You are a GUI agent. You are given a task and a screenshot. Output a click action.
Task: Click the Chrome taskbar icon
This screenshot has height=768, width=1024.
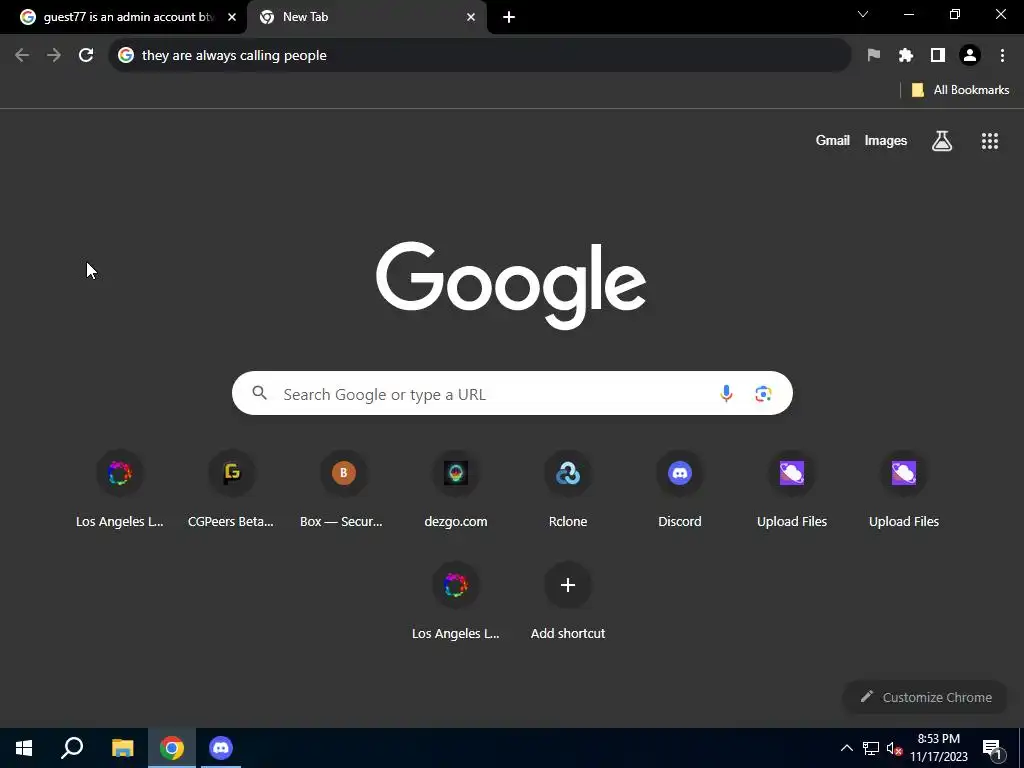pos(172,748)
